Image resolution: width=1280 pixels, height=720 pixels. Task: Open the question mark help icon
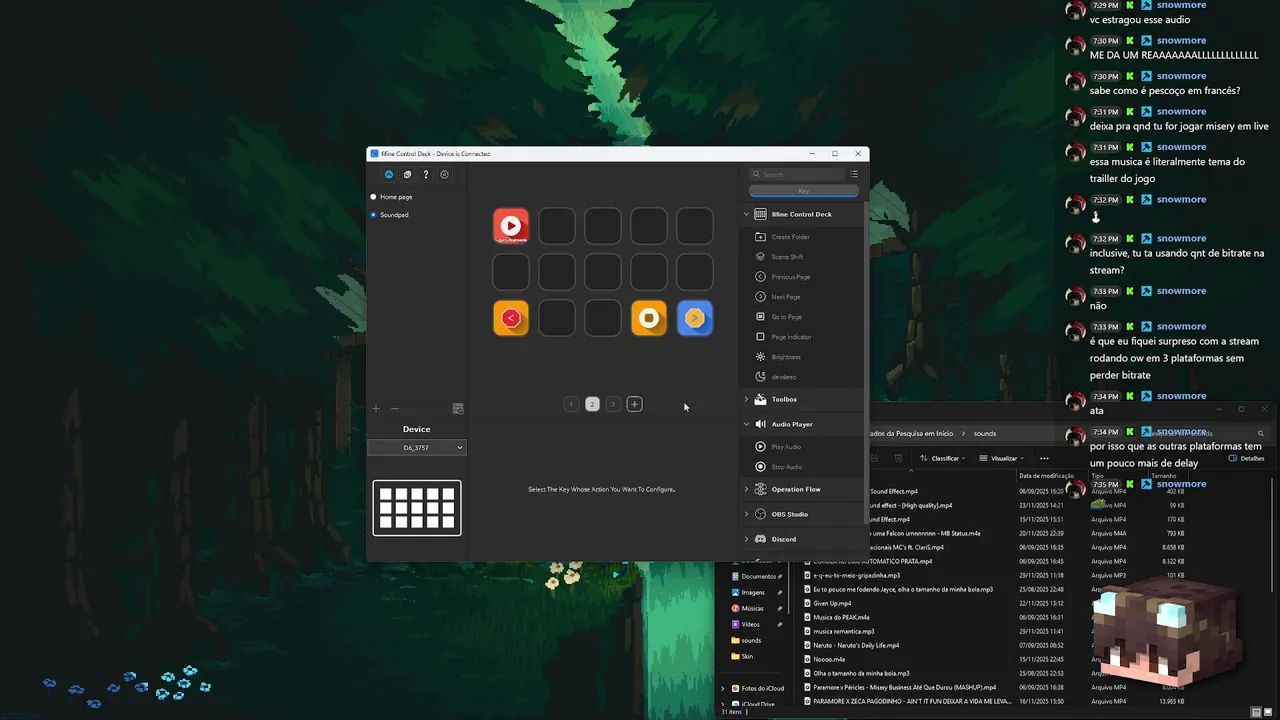point(426,174)
